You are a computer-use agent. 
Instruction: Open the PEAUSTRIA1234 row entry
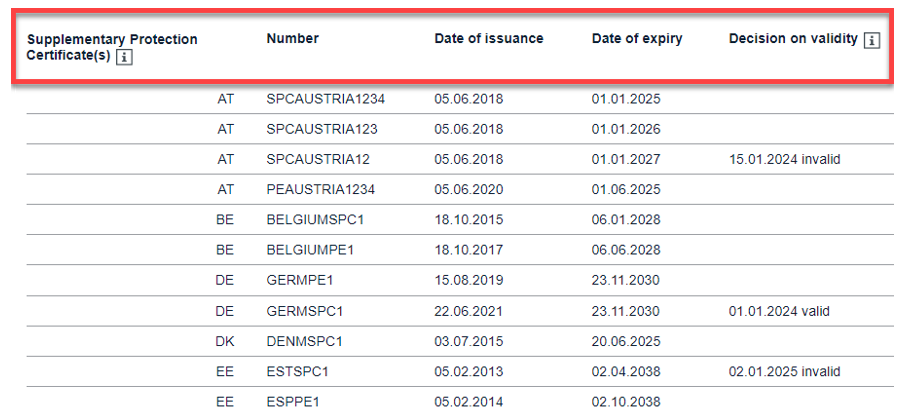click(x=321, y=189)
